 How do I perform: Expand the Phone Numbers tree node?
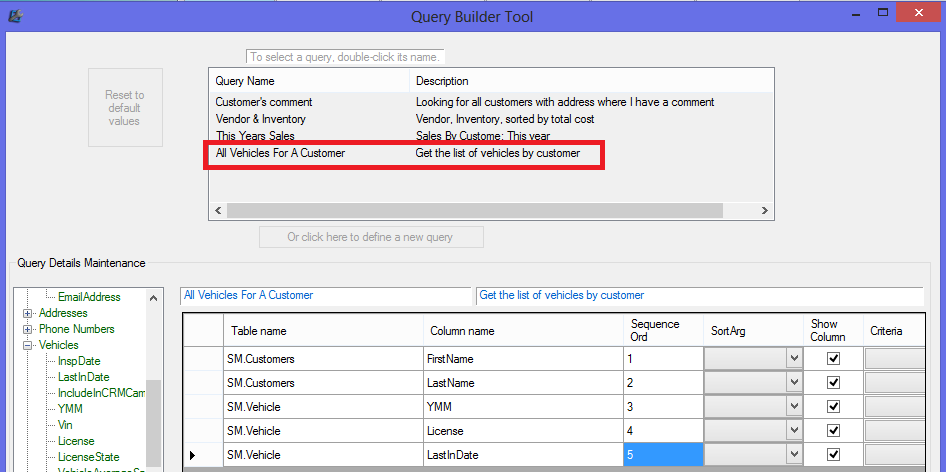pos(27,330)
